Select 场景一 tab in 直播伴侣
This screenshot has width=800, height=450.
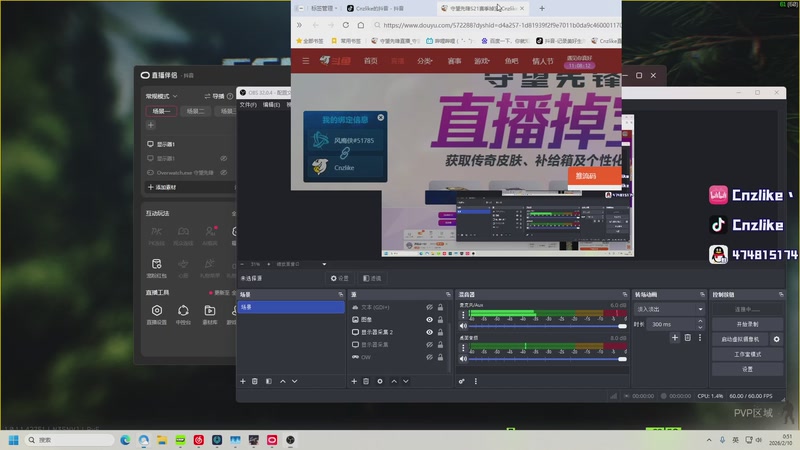pos(161,111)
